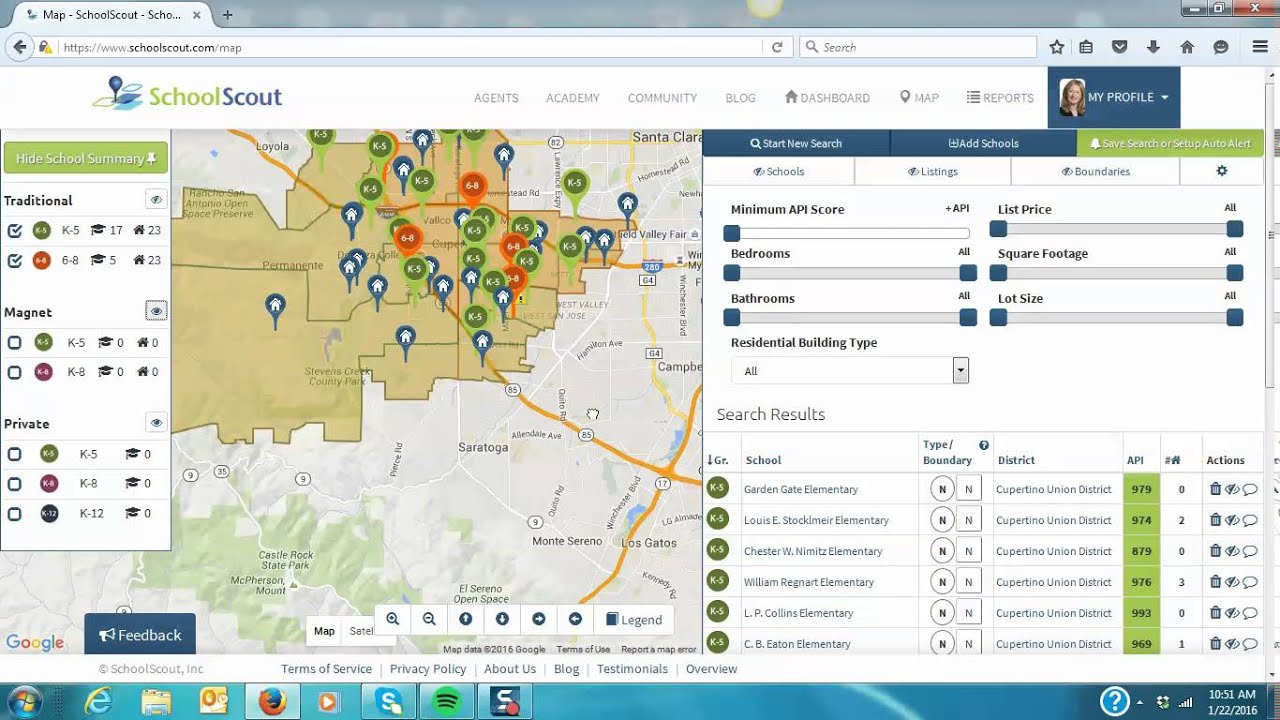Toggle Magnet schools visibility eye
The height and width of the screenshot is (720, 1280).
point(156,312)
